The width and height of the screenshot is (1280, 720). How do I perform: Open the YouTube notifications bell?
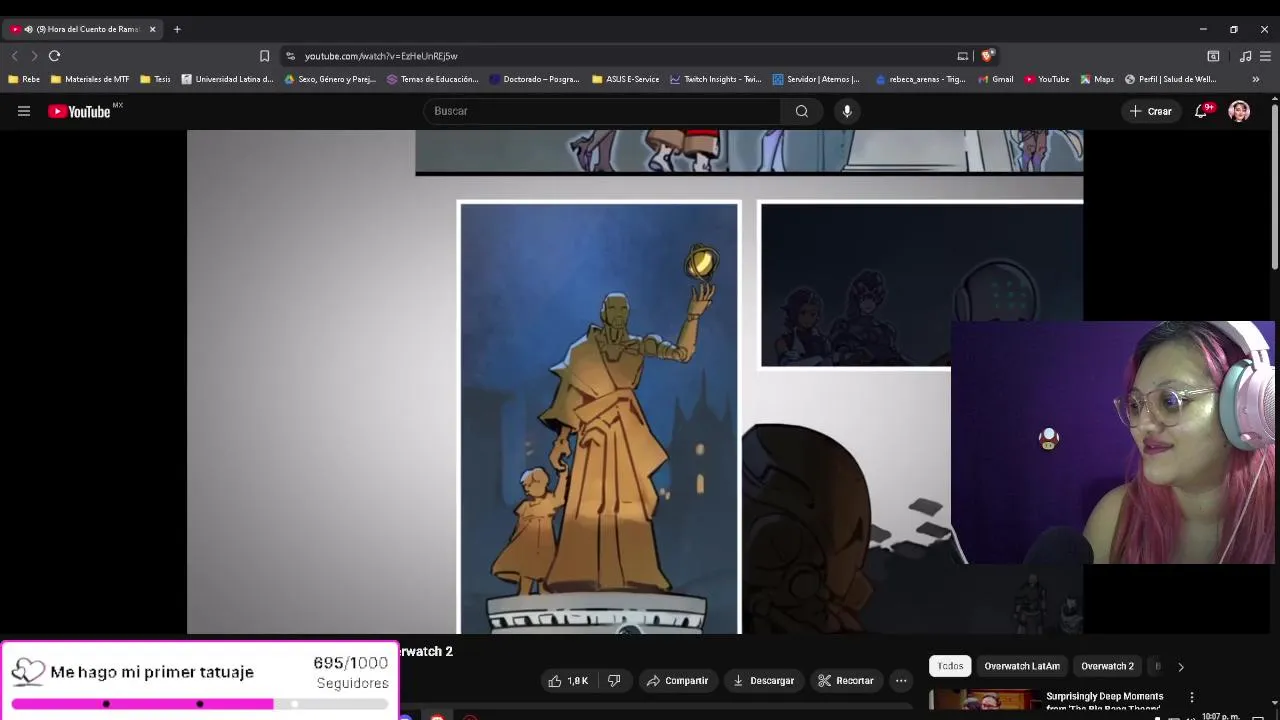pos(1201,111)
